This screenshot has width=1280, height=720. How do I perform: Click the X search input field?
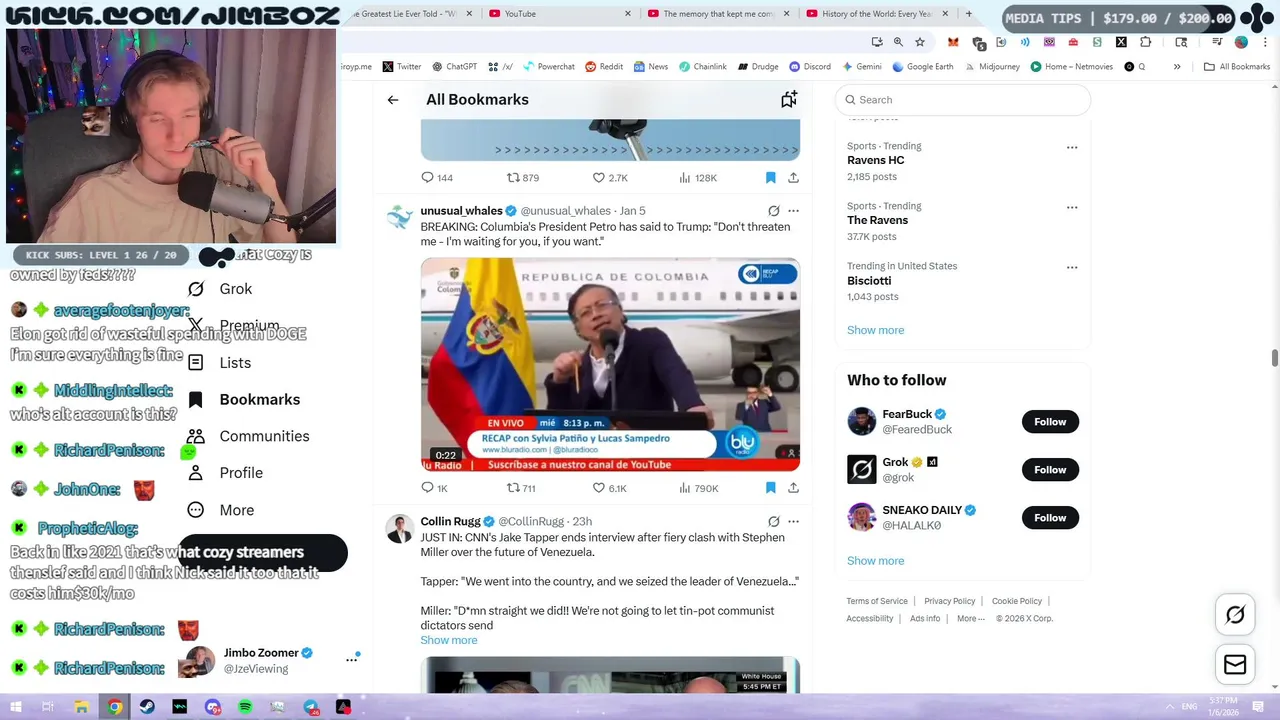(x=962, y=100)
